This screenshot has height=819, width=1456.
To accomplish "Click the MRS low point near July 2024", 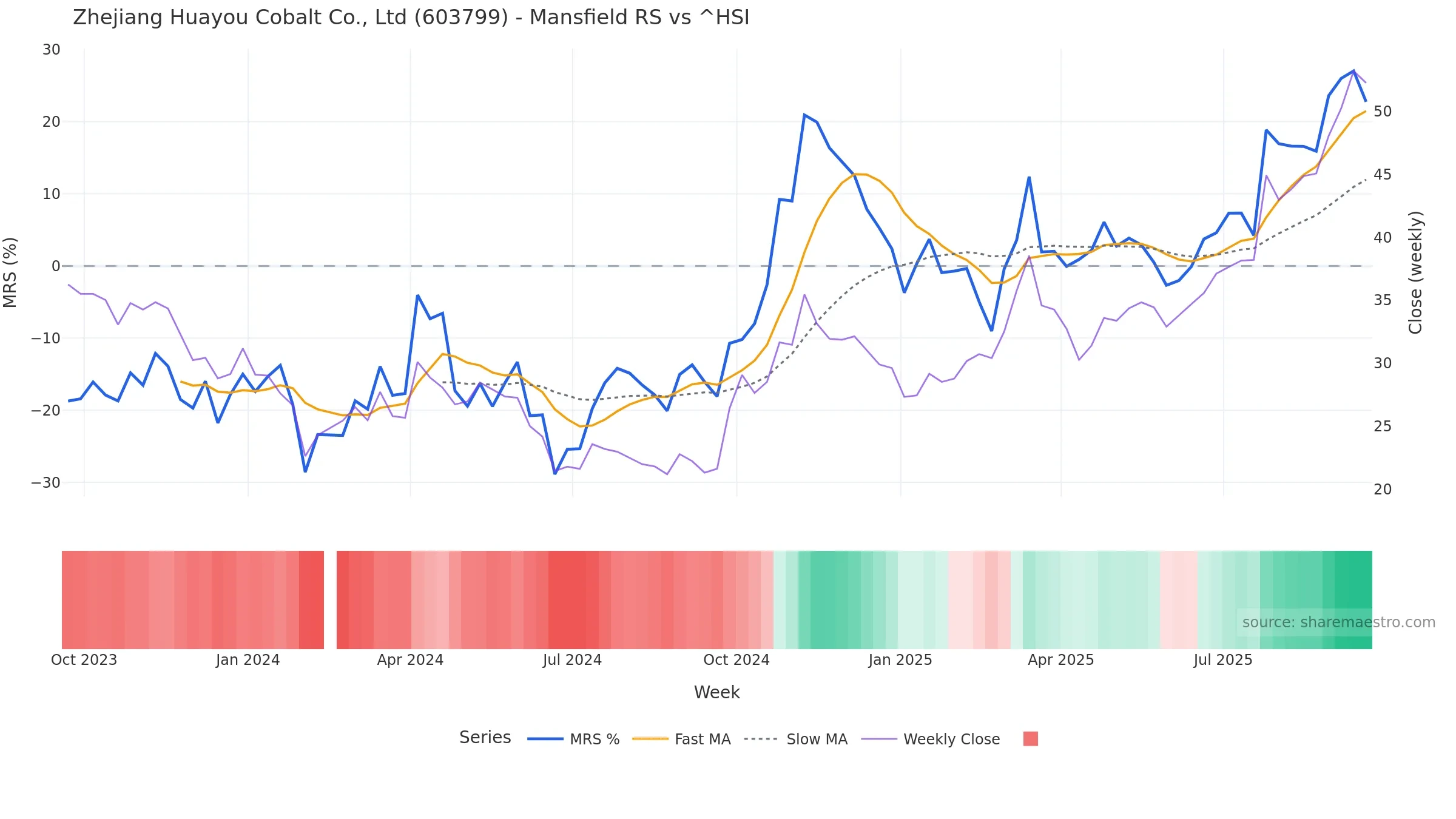I will pos(555,473).
